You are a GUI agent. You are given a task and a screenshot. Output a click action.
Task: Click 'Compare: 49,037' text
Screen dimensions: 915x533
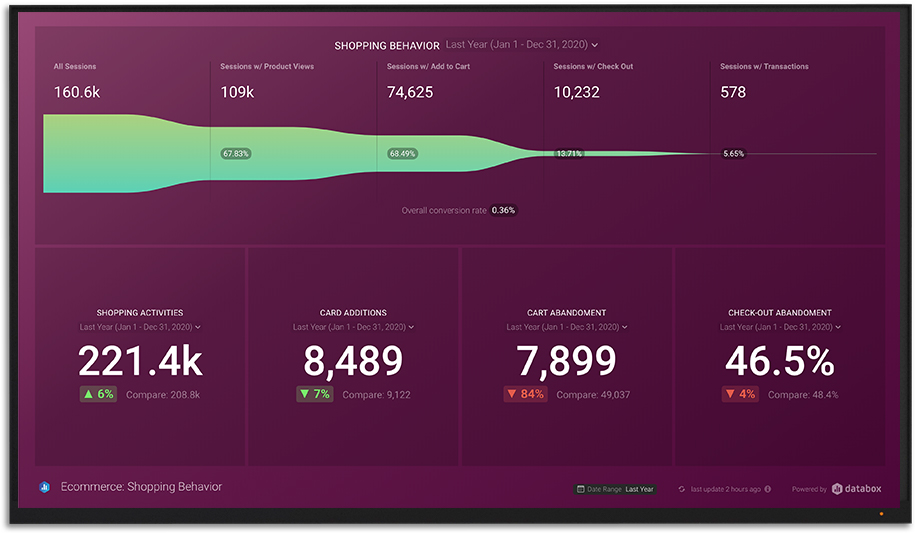[593, 395]
